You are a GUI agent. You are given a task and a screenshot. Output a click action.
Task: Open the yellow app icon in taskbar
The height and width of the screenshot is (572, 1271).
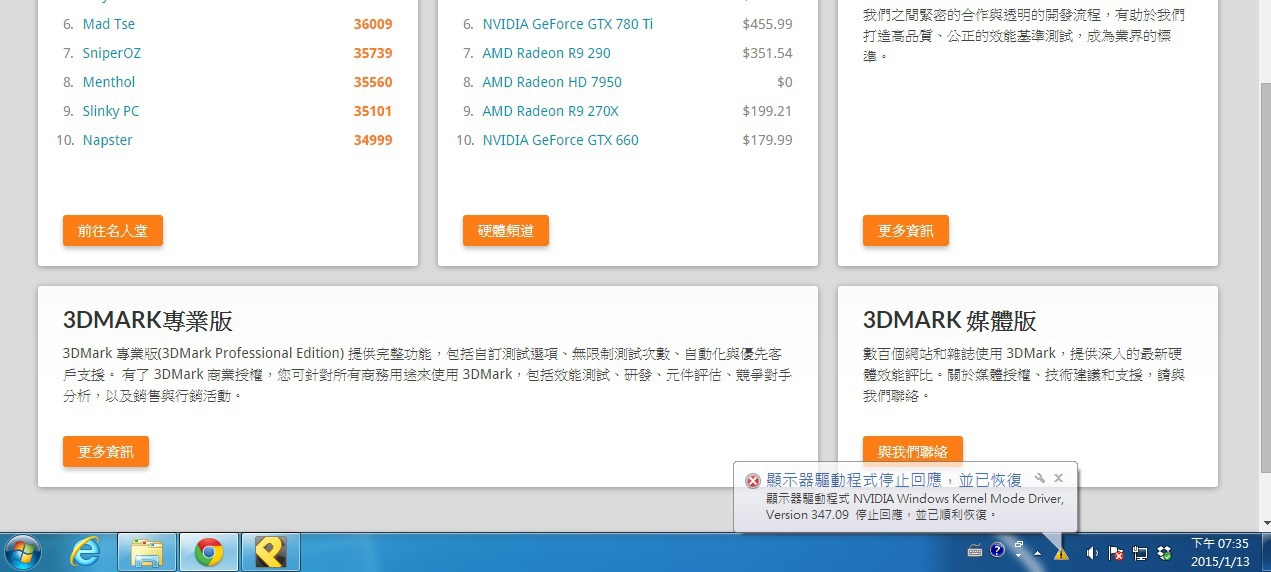point(270,552)
